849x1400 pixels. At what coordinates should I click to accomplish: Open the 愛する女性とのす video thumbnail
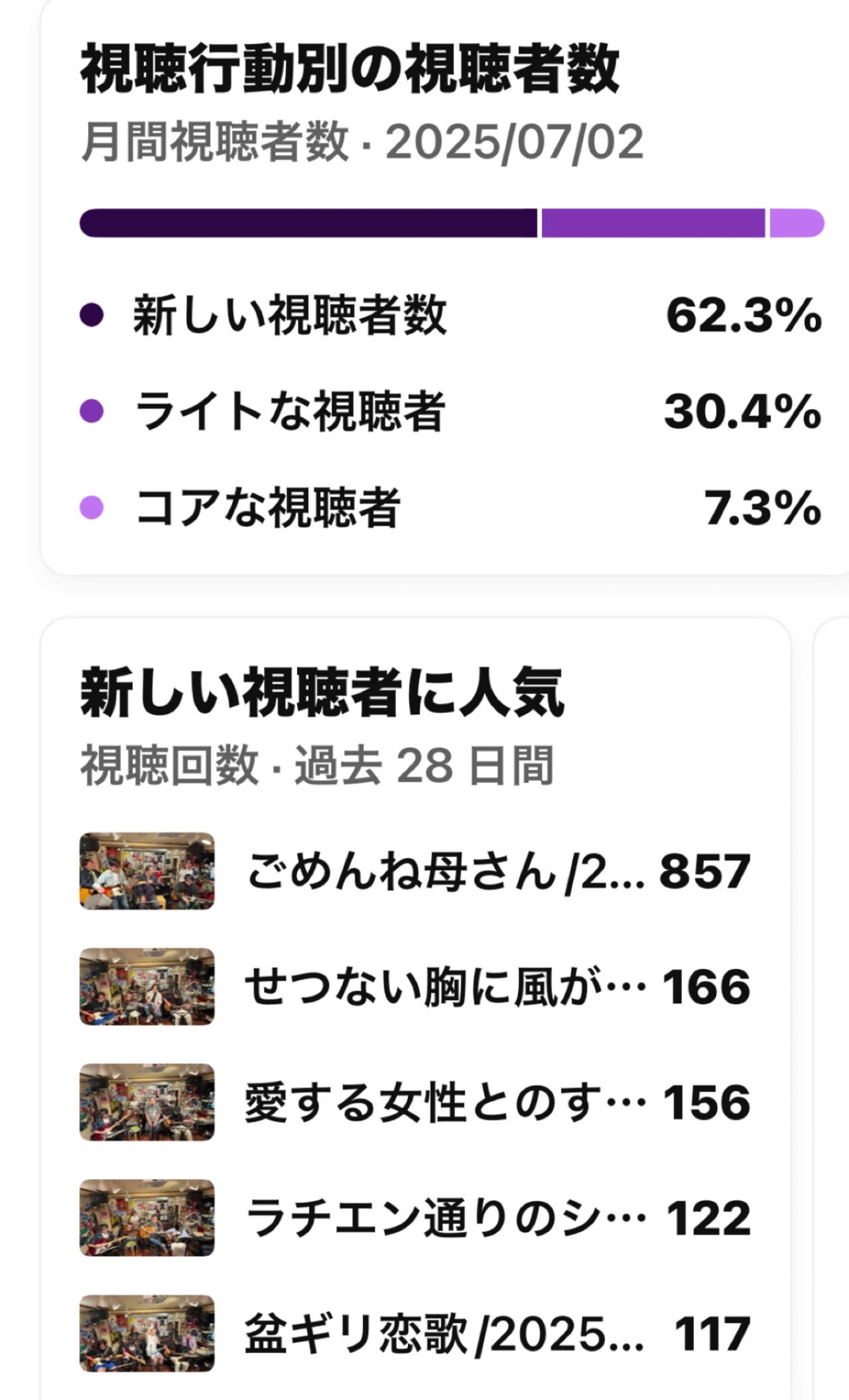[147, 1102]
